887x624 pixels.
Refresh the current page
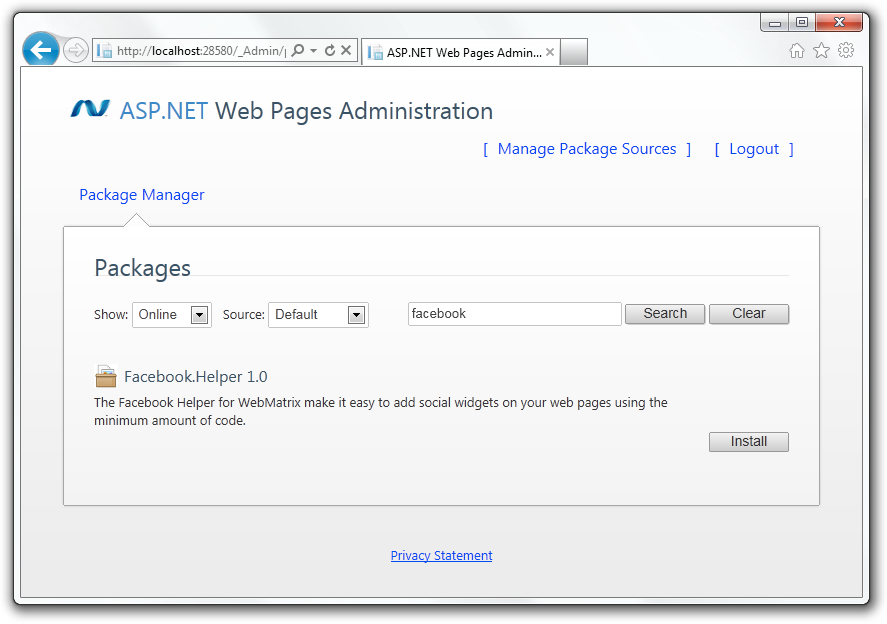pyautogui.click(x=330, y=50)
